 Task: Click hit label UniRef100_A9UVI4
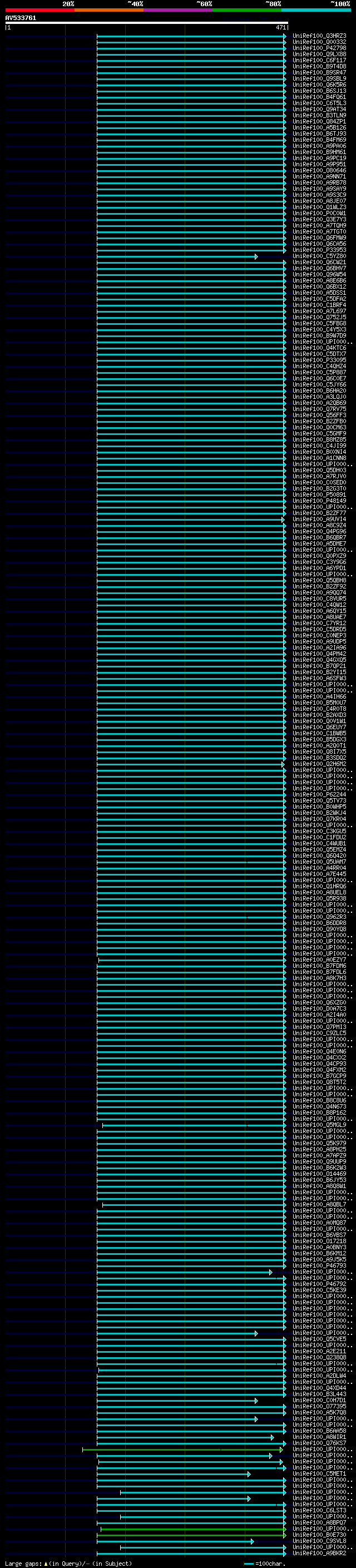(319, 519)
